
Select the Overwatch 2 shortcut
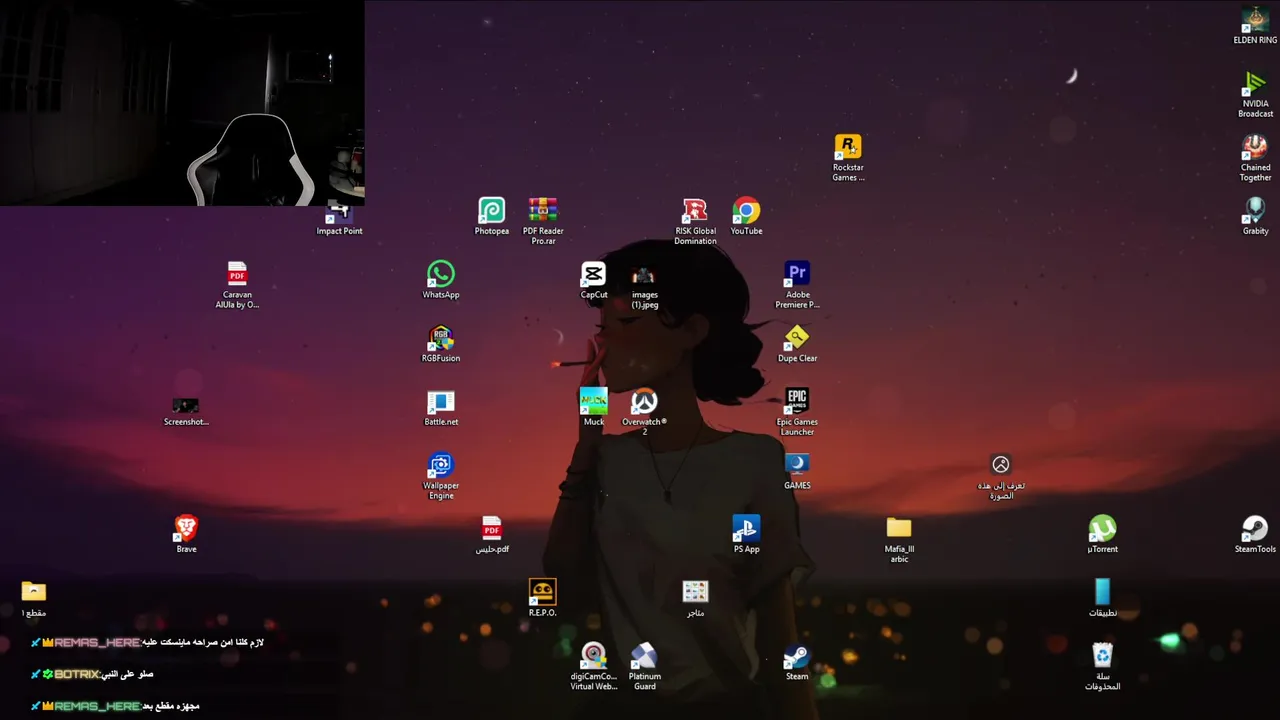coord(644,412)
